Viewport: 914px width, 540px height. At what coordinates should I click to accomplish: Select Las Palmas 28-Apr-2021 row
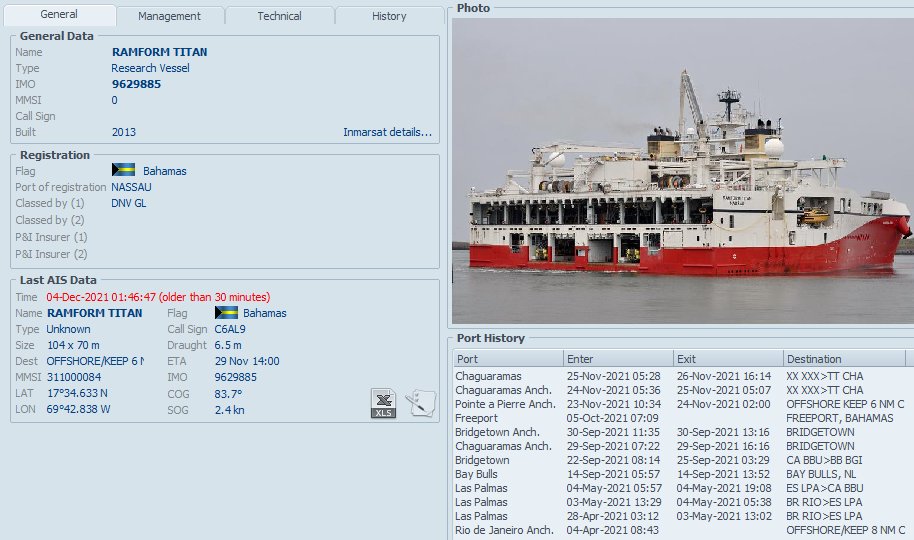pos(681,516)
